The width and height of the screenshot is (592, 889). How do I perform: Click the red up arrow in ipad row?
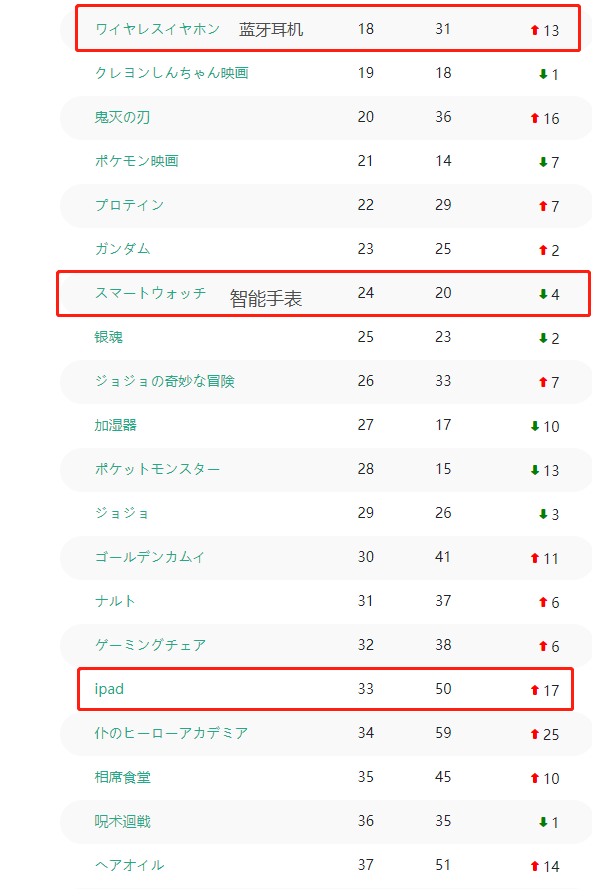click(534, 690)
